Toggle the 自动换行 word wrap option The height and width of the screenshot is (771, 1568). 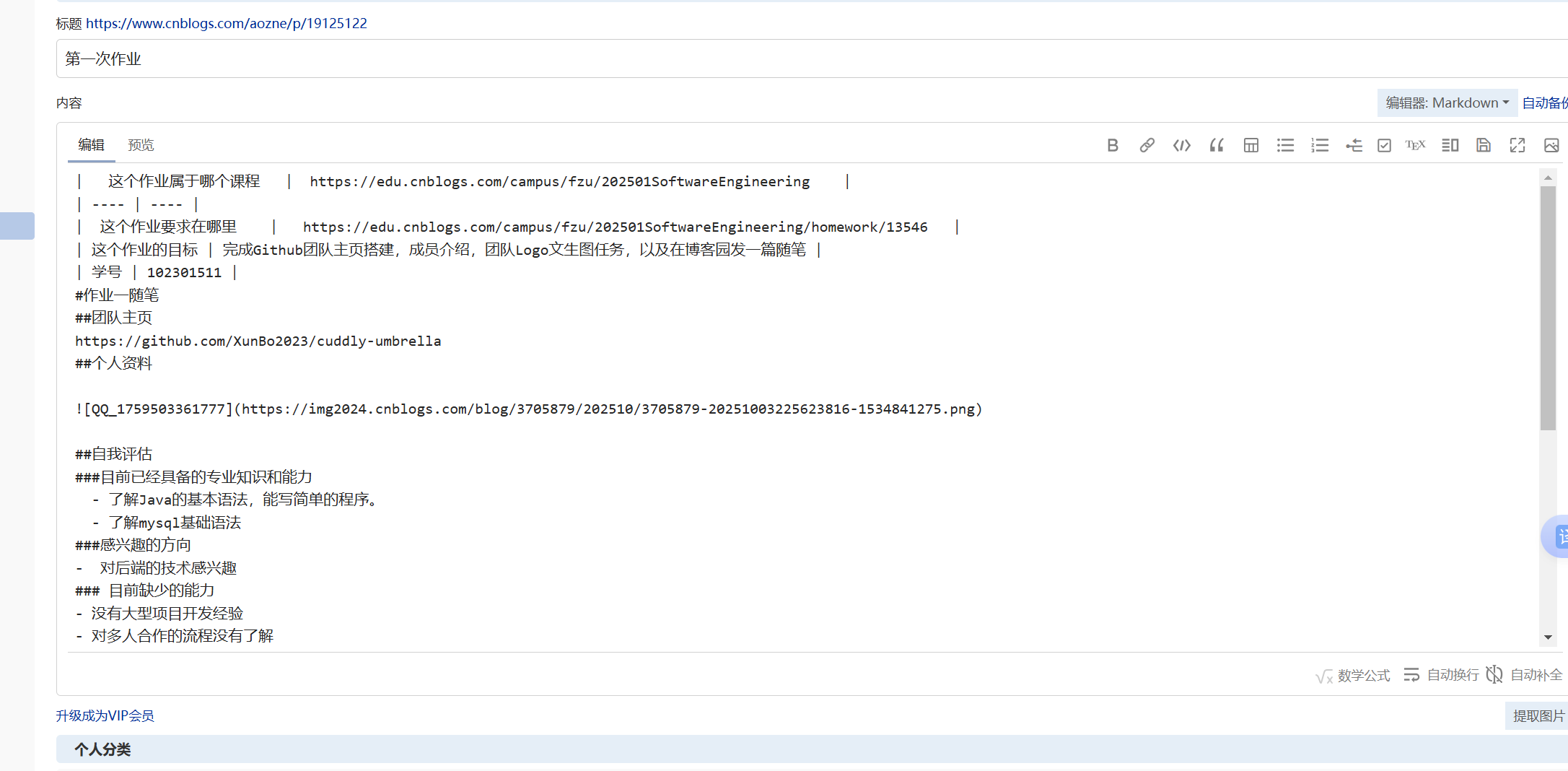pos(1441,675)
